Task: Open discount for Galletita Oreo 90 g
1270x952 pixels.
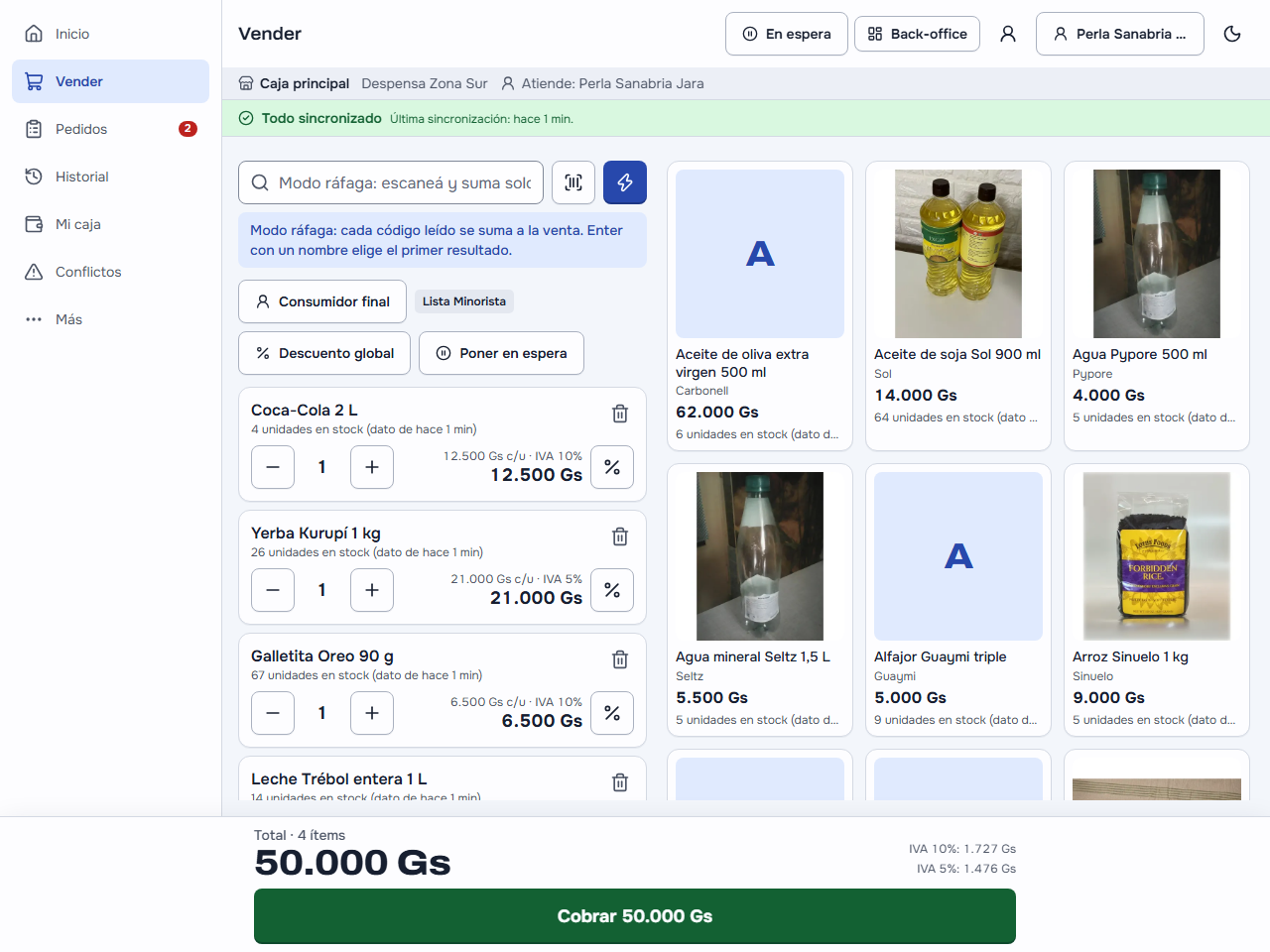Action: (x=612, y=713)
